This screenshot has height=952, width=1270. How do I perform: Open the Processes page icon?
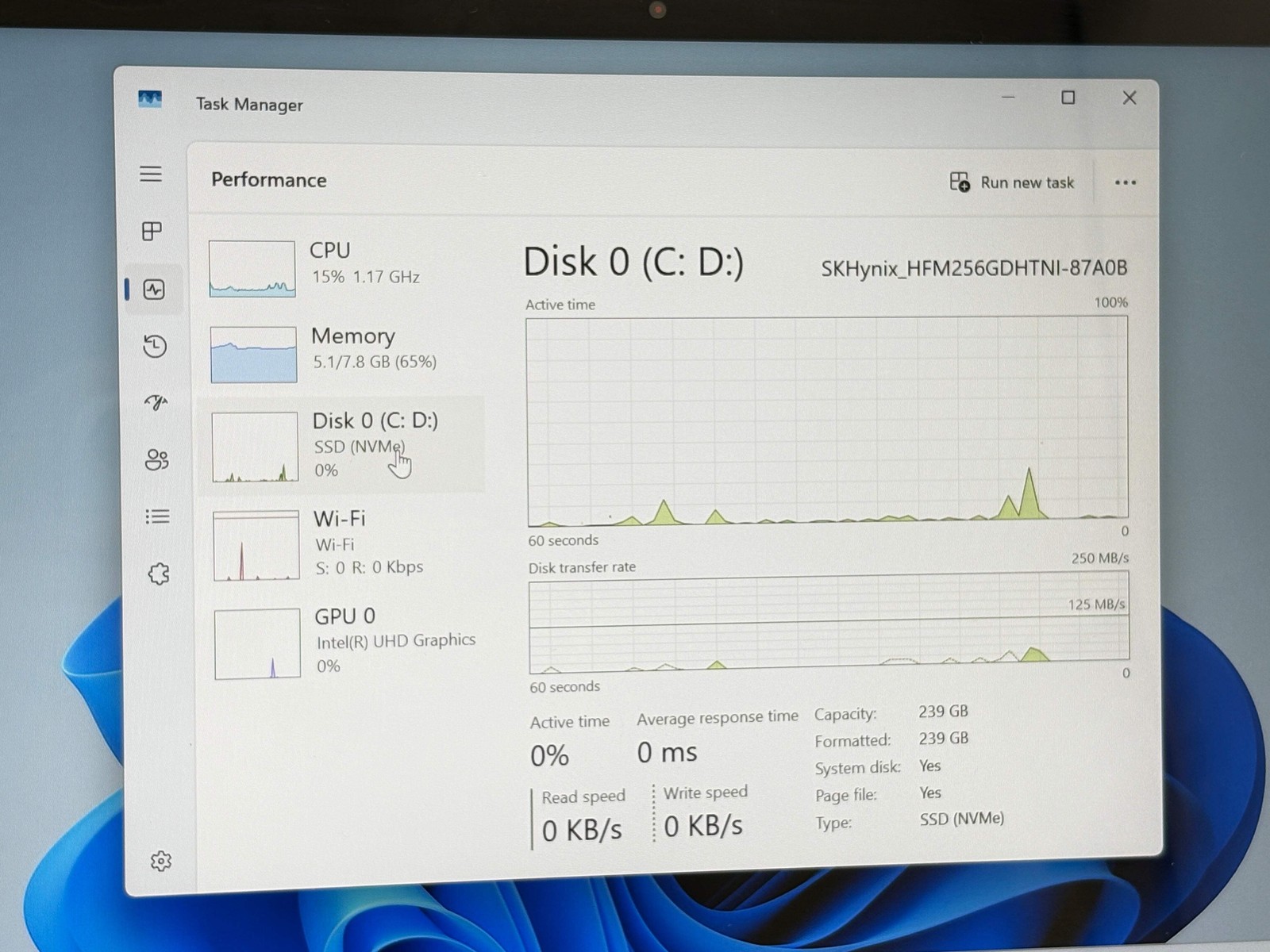pyautogui.click(x=152, y=231)
